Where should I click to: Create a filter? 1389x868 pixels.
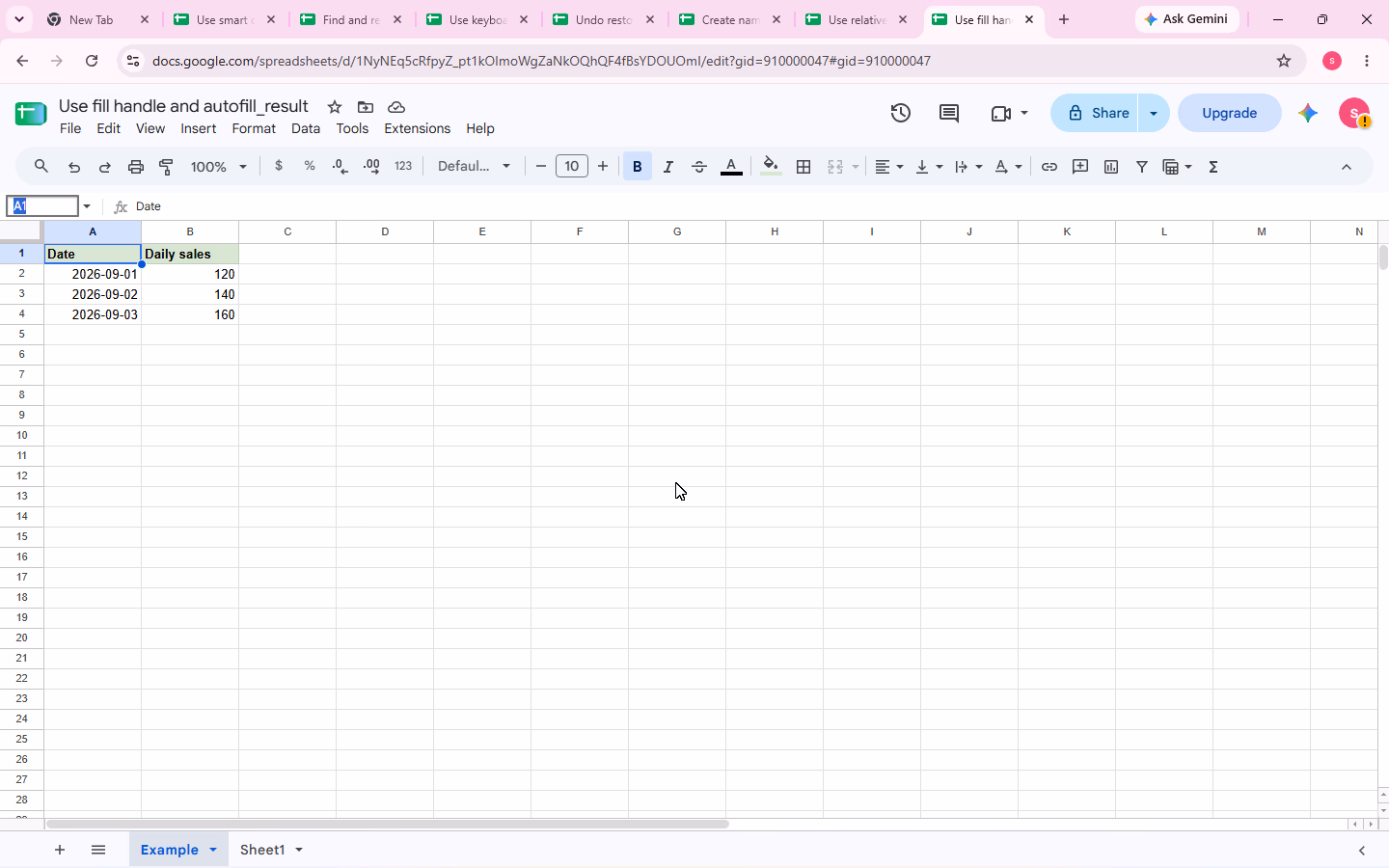[x=1142, y=167]
